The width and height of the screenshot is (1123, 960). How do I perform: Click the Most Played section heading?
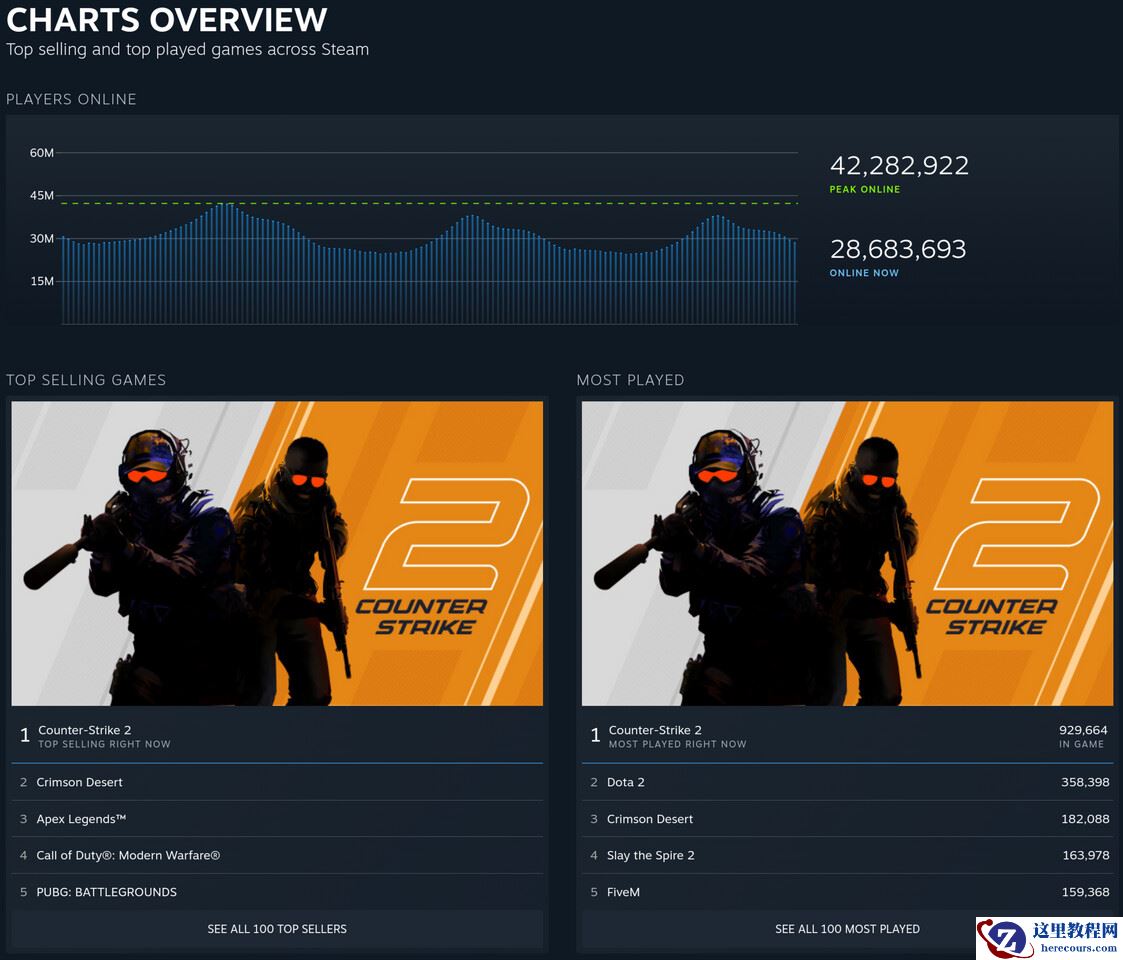tap(630, 380)
